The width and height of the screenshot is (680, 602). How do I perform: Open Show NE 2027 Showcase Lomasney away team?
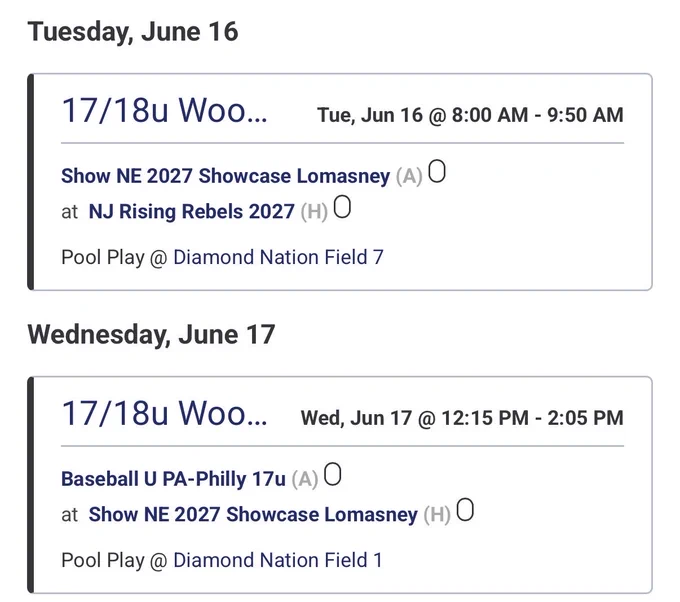pos(226,176)
